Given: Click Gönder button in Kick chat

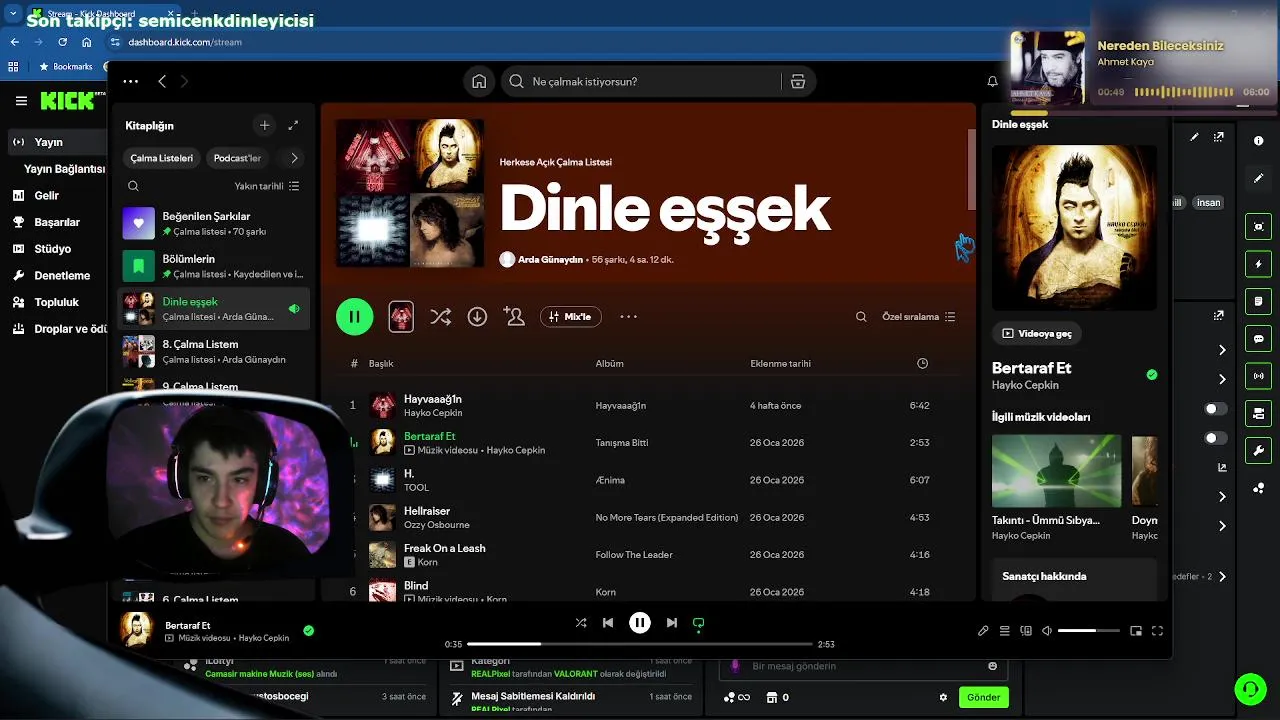Looking at the screenshot, I should 983,697.
